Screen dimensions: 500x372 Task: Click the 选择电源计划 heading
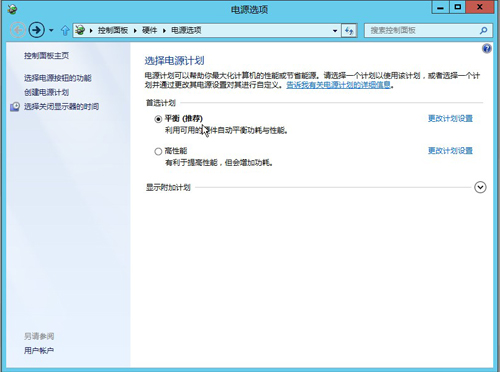pos(174,61)
